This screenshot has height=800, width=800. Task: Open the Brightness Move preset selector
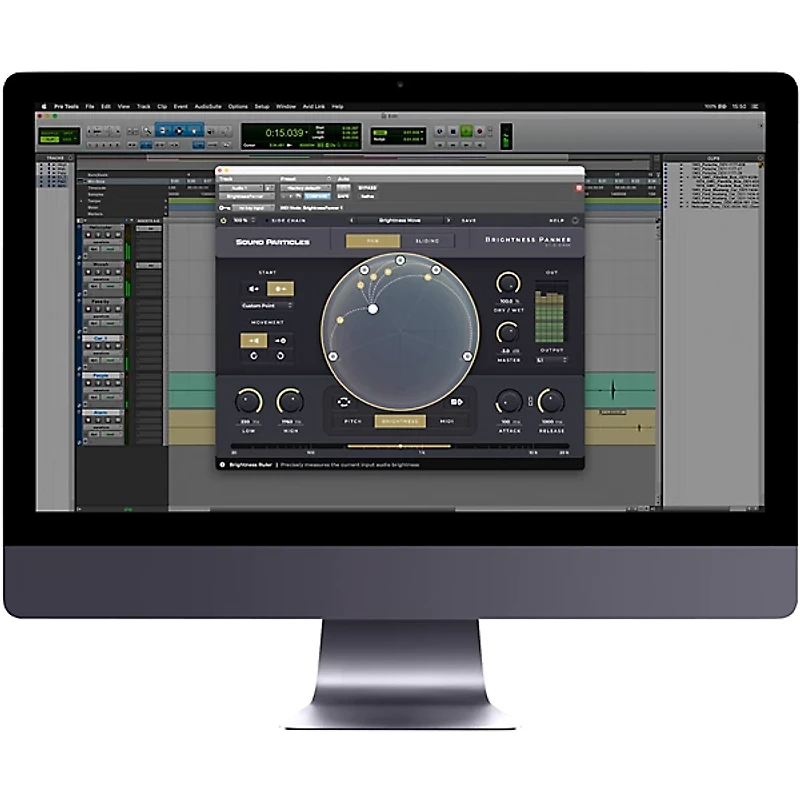pyautogui.click(x=400, y=220)
